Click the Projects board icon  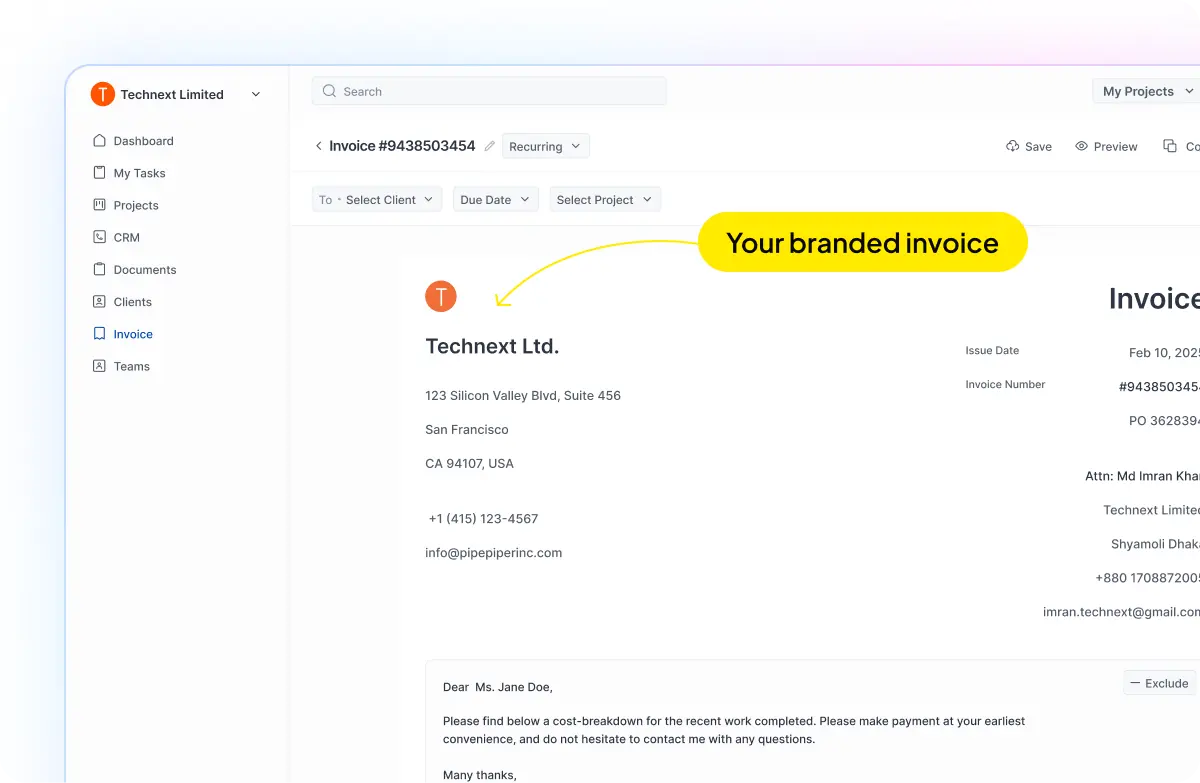coord(99,204)
